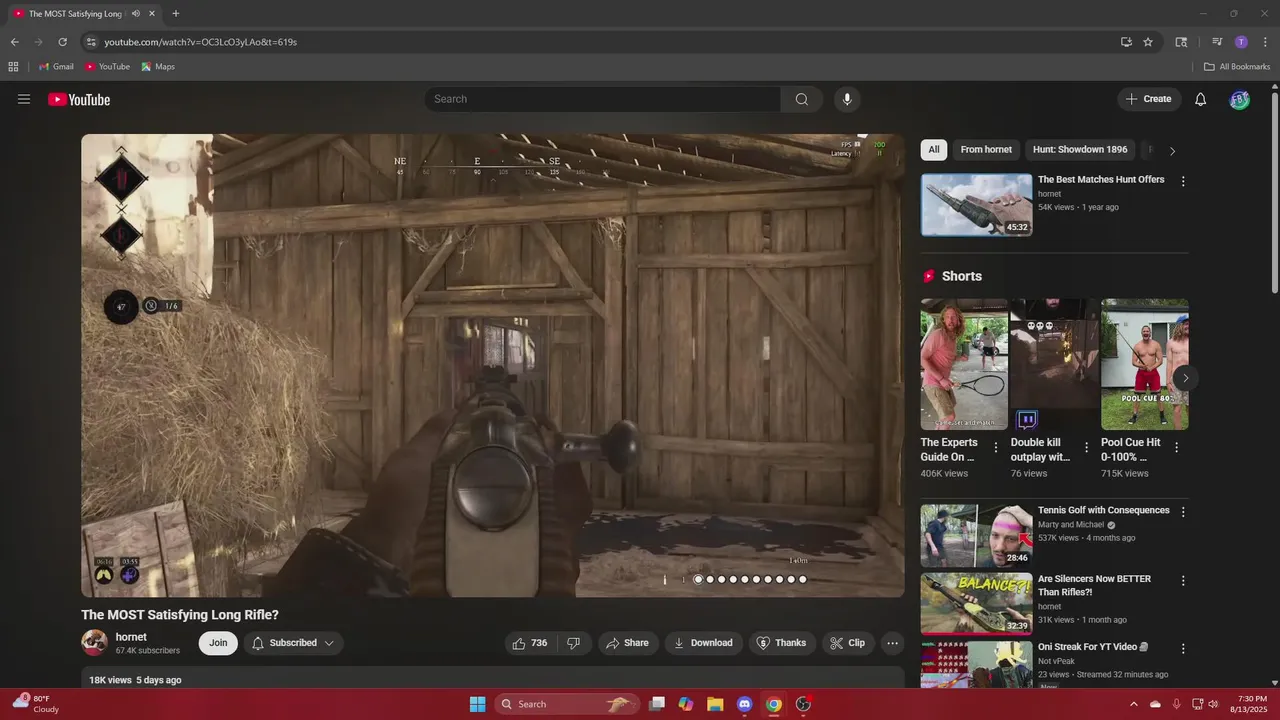
Task: Open Tennis Golf with Consequences video
Action: [x=976, y=536]
